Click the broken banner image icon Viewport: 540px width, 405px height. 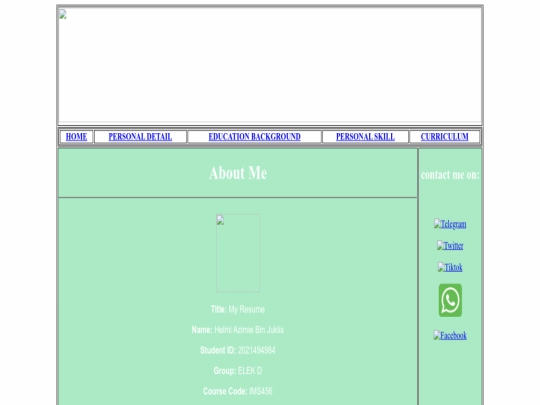pyautogui.click(x=63, y=14)
